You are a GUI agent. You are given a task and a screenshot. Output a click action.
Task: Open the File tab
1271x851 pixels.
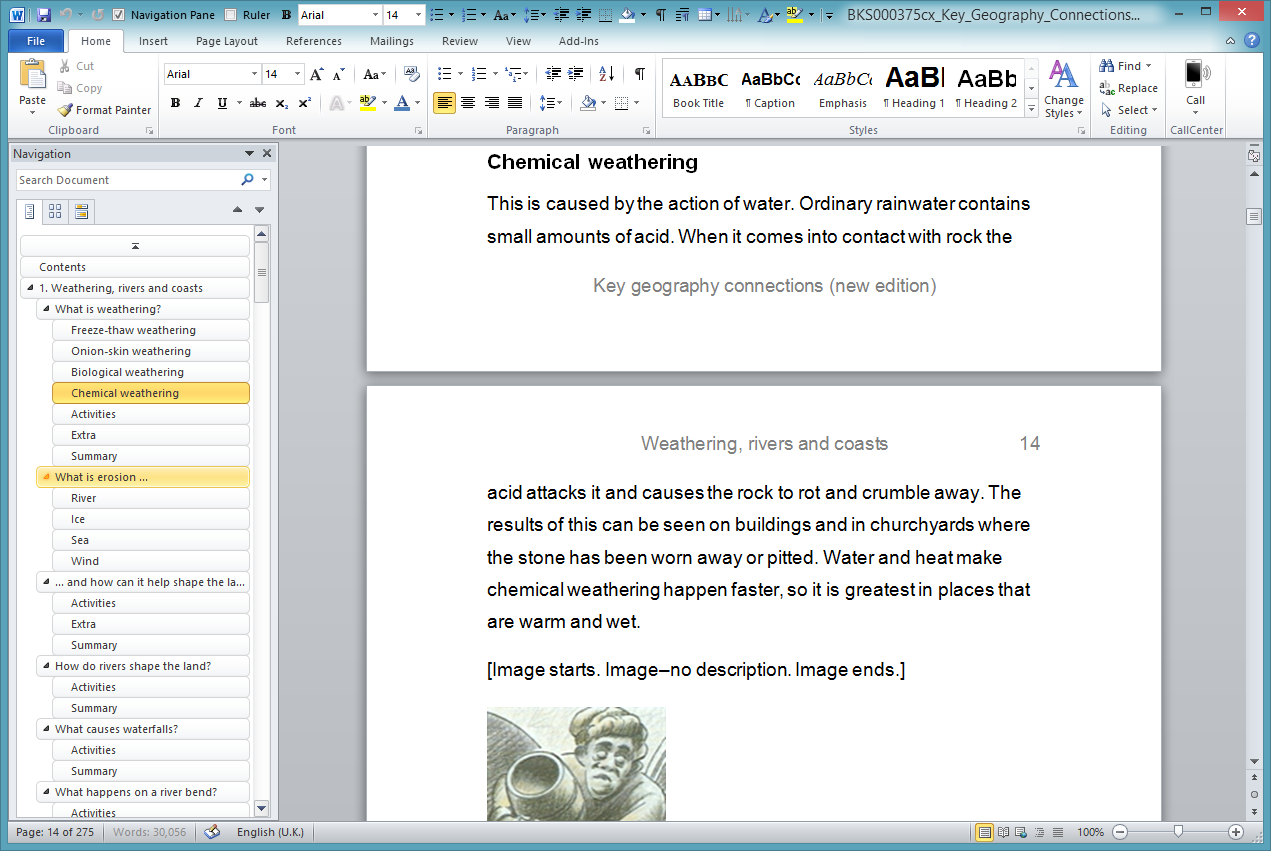(x=36, y=41)
